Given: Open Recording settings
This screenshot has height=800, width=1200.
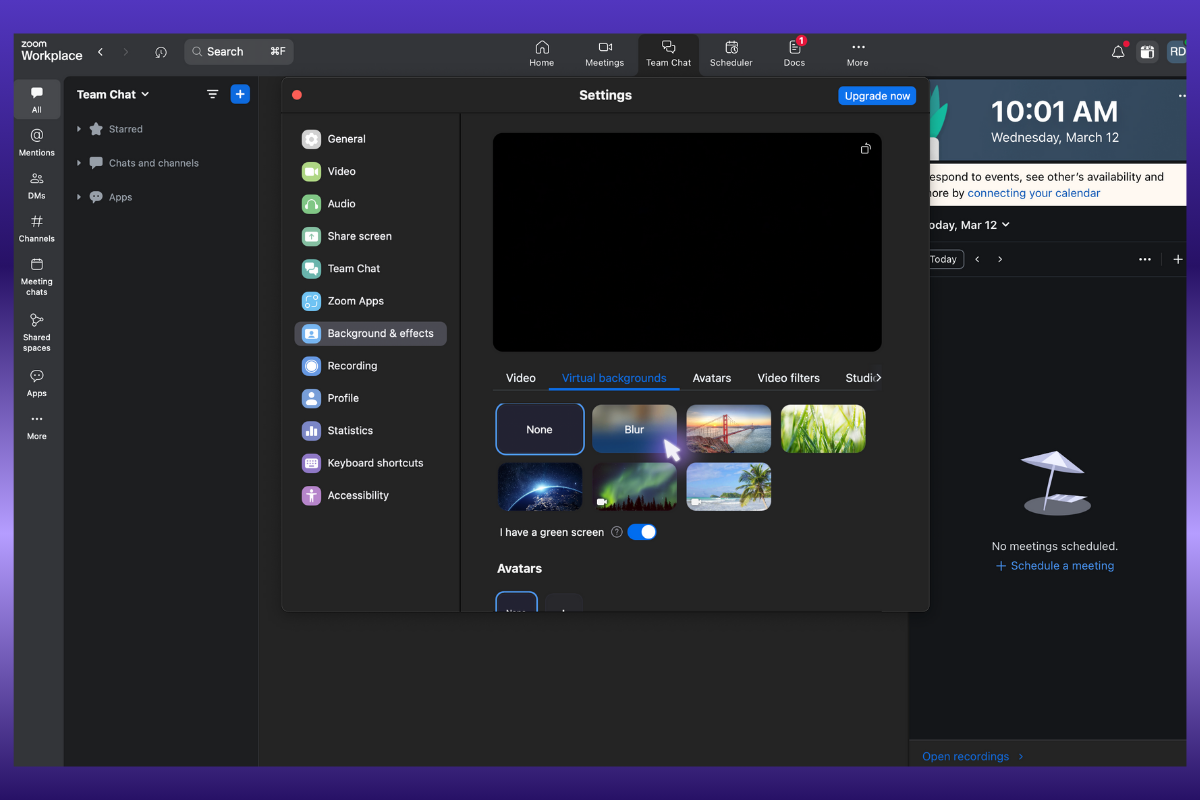Looking at the screenshot, I should 370,366.
